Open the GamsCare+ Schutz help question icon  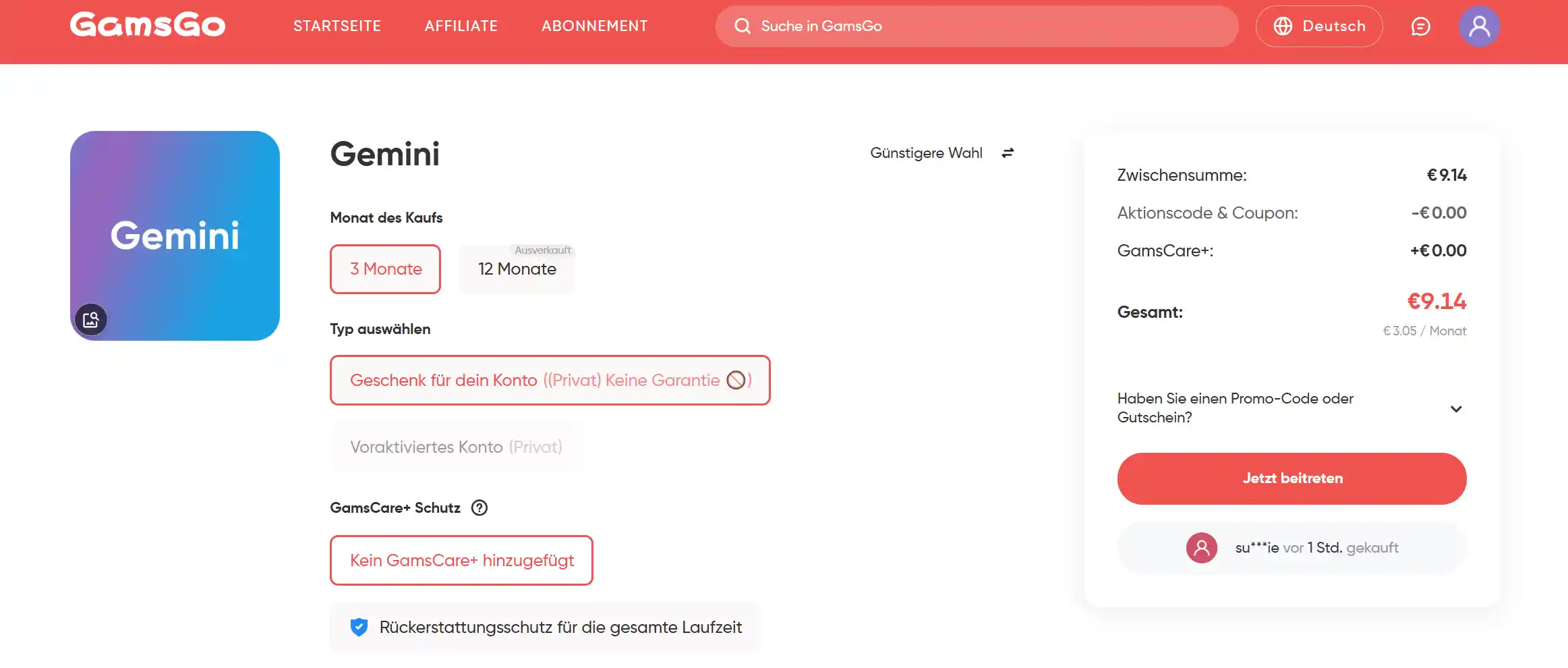point(480,508)
